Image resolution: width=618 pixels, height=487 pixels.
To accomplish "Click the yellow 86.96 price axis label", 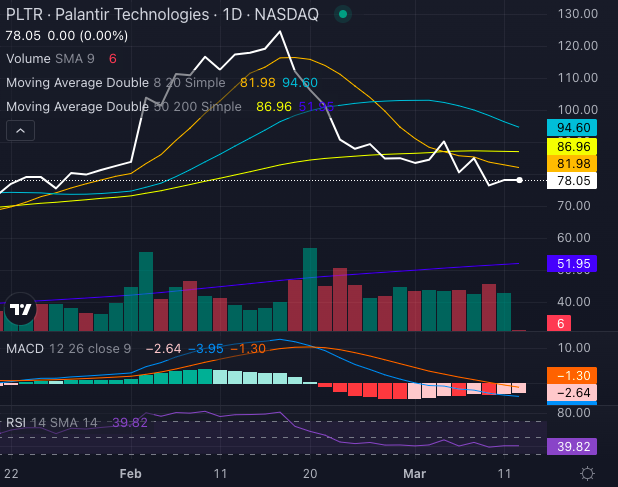I will coord(574,147).
